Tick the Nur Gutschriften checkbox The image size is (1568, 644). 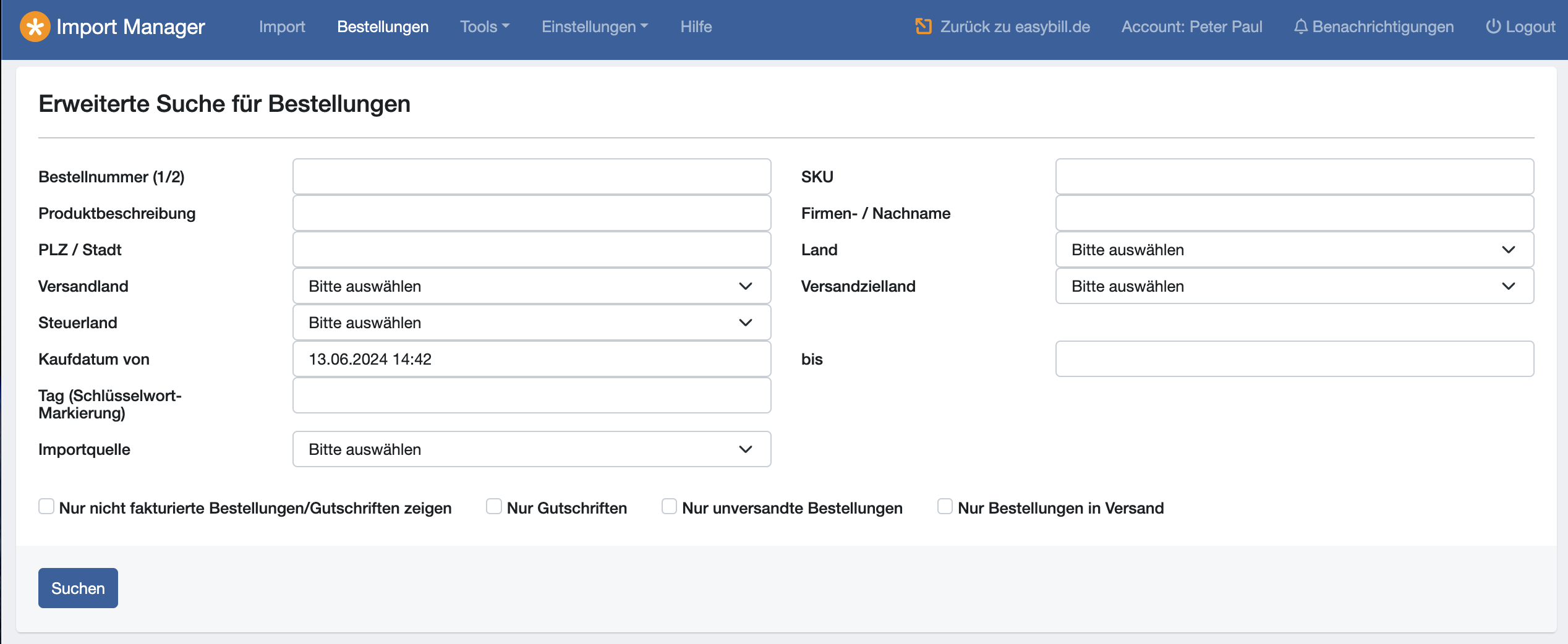click(x=494, y=507)
